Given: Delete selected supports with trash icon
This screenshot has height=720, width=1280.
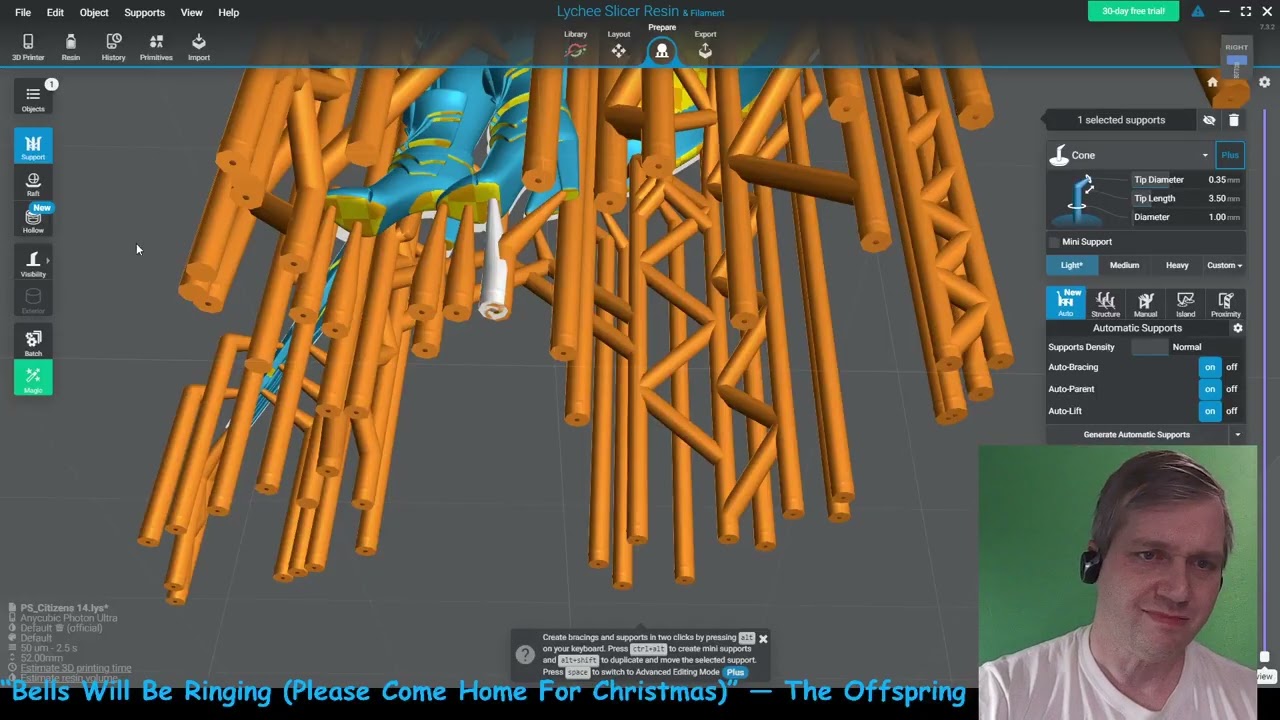Looking at the screenshot, I should point(1233,120).
